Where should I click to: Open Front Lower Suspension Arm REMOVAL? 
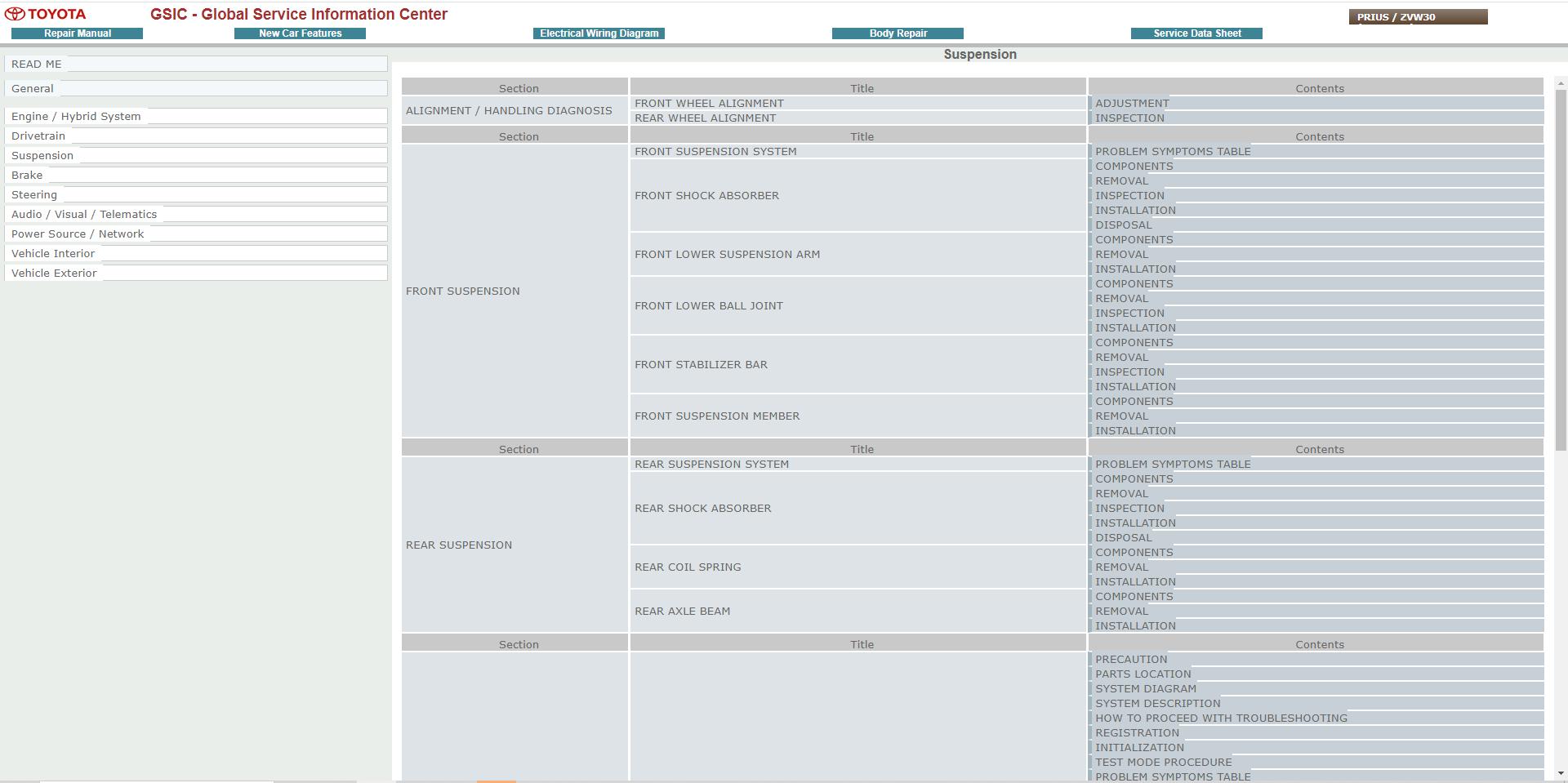pyautogui.click(x=1121, y=254)
